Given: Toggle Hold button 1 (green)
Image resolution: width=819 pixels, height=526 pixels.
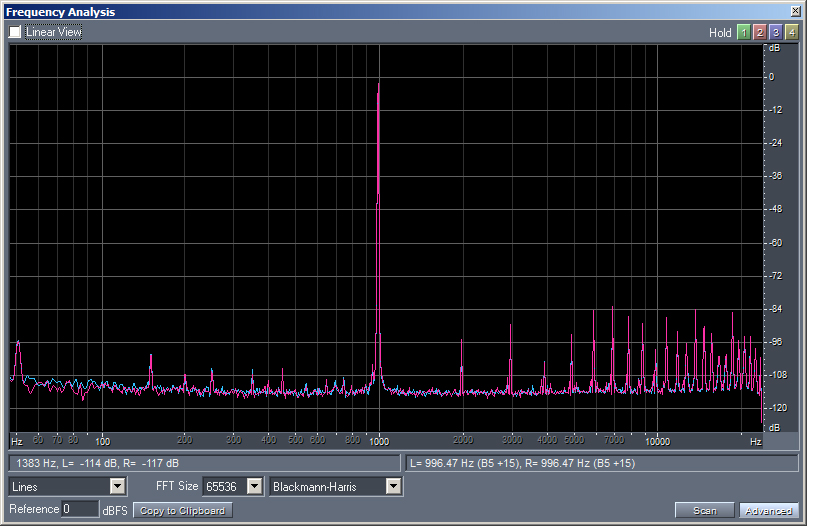Looking at the screenshot, I should click(743, 33).
